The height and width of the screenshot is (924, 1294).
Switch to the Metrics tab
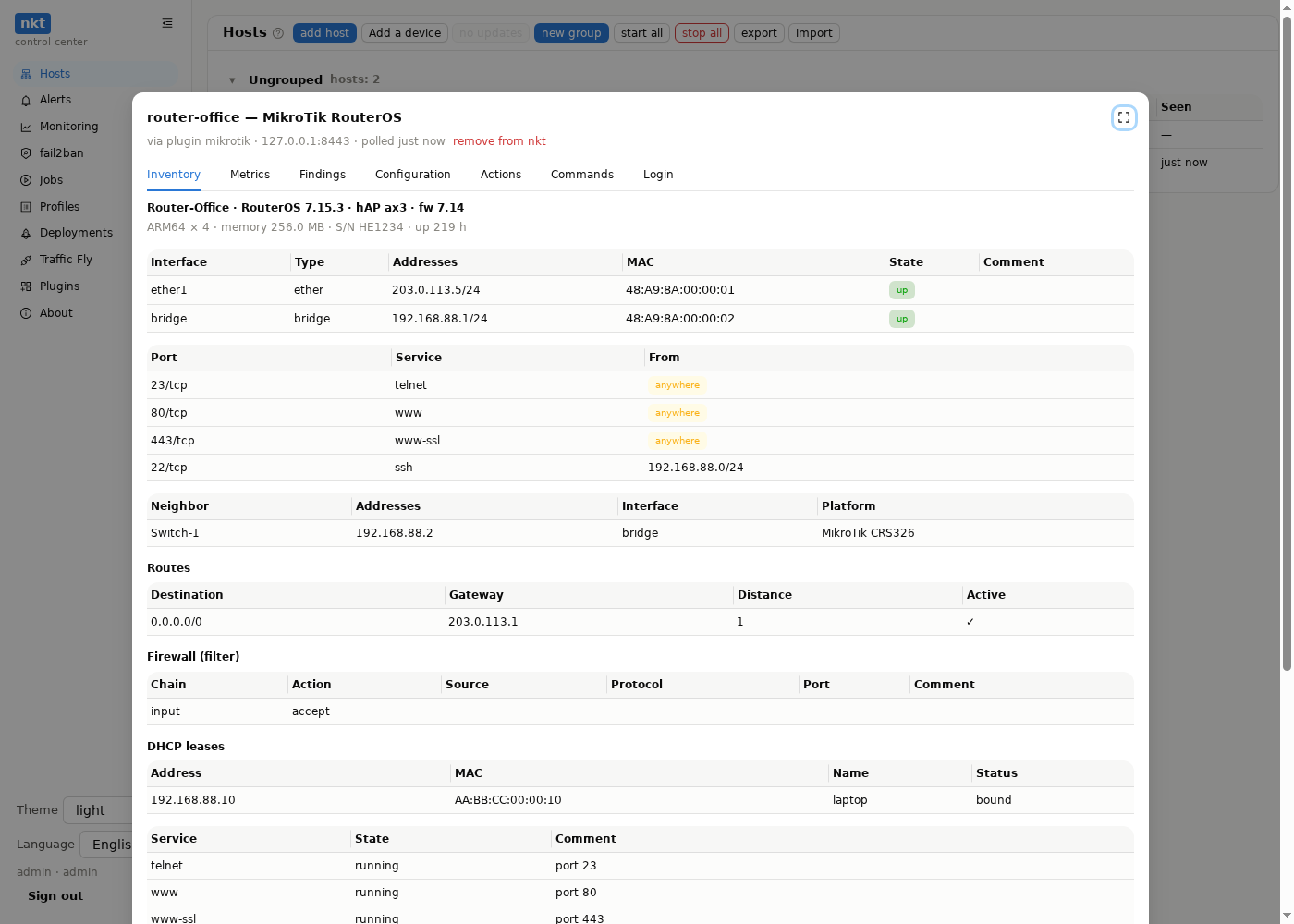coord(250,175)
